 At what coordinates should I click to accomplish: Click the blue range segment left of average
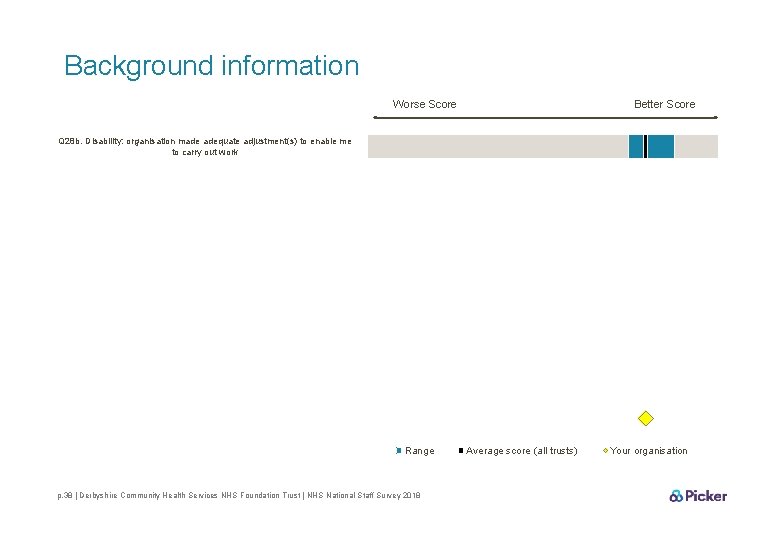click(x=636, y=147)
